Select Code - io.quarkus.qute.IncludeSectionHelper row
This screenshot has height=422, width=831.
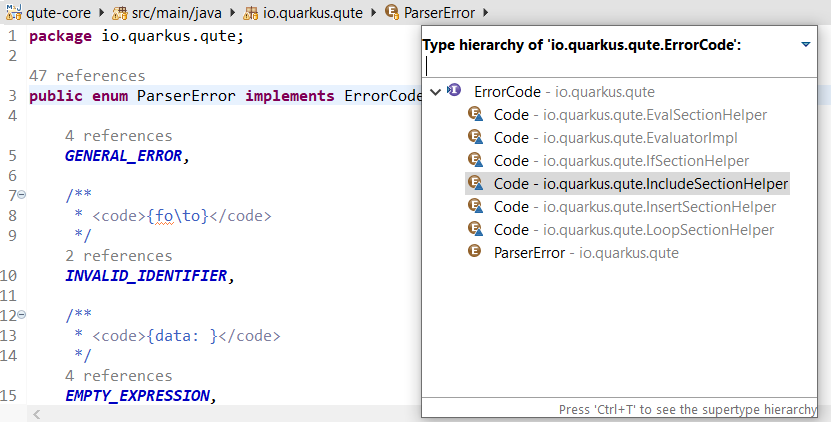627,183
